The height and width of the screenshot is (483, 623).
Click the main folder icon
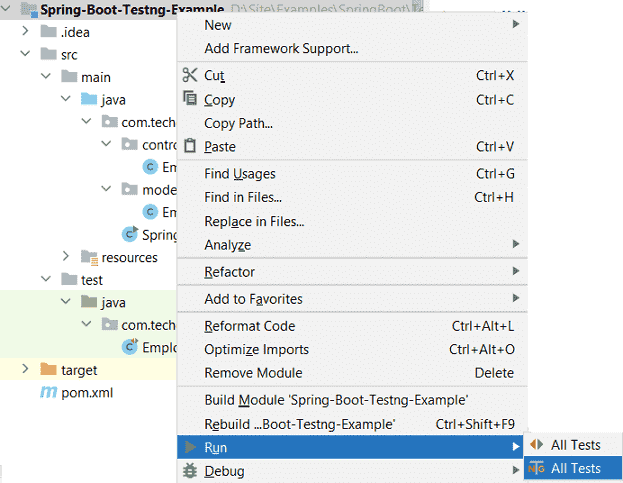pyautogui.click(x=69, y=75)
